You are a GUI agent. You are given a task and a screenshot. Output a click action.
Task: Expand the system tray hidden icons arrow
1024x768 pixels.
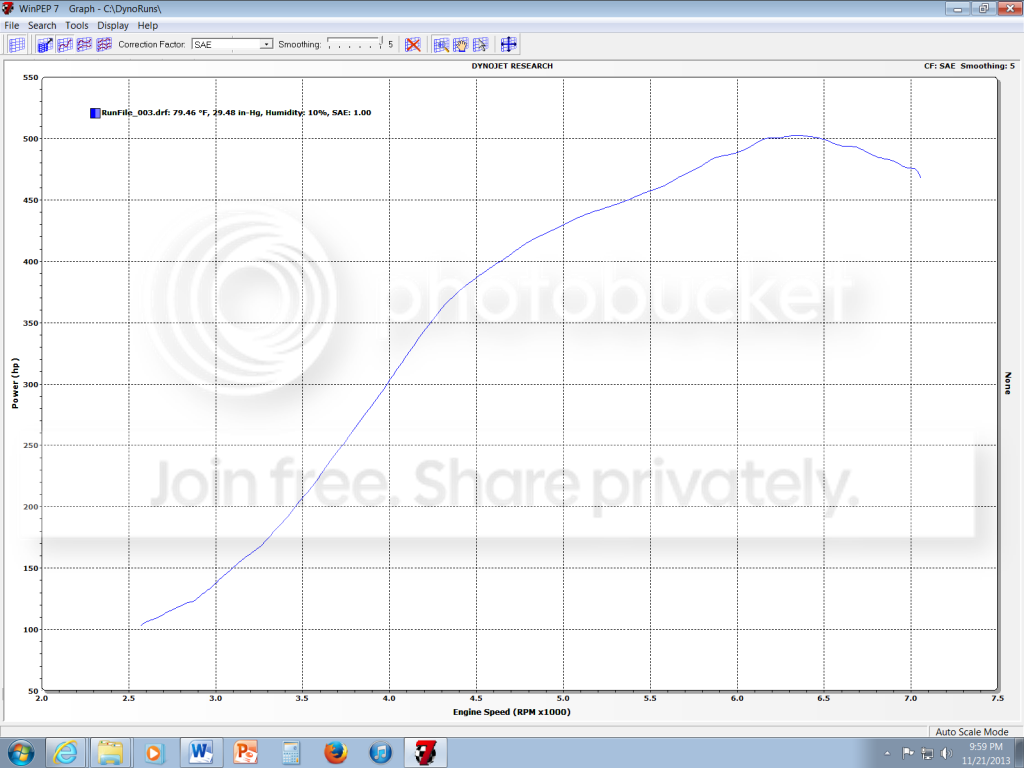coord(889,752)
